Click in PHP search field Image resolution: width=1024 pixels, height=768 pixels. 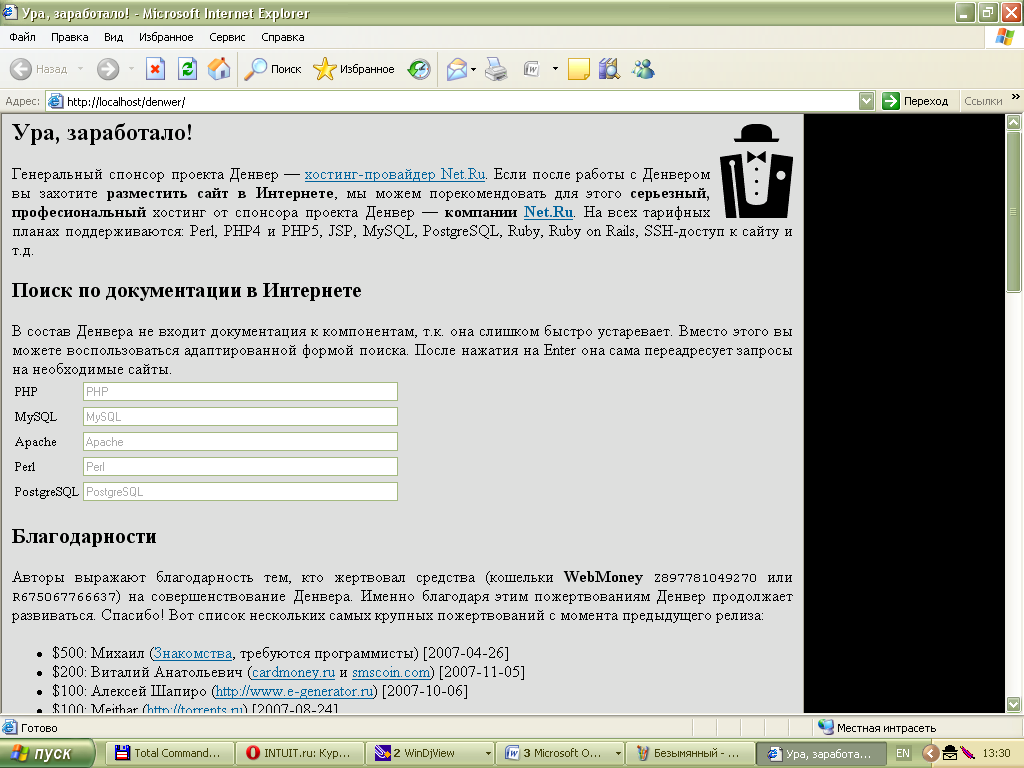tap(240, 392)
